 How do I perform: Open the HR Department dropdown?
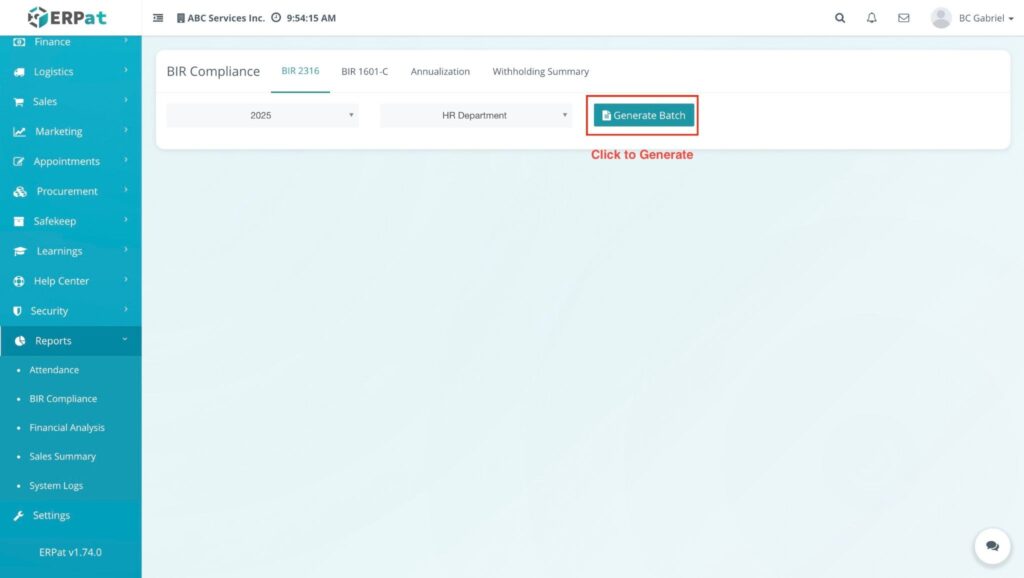tap(476, 116)
